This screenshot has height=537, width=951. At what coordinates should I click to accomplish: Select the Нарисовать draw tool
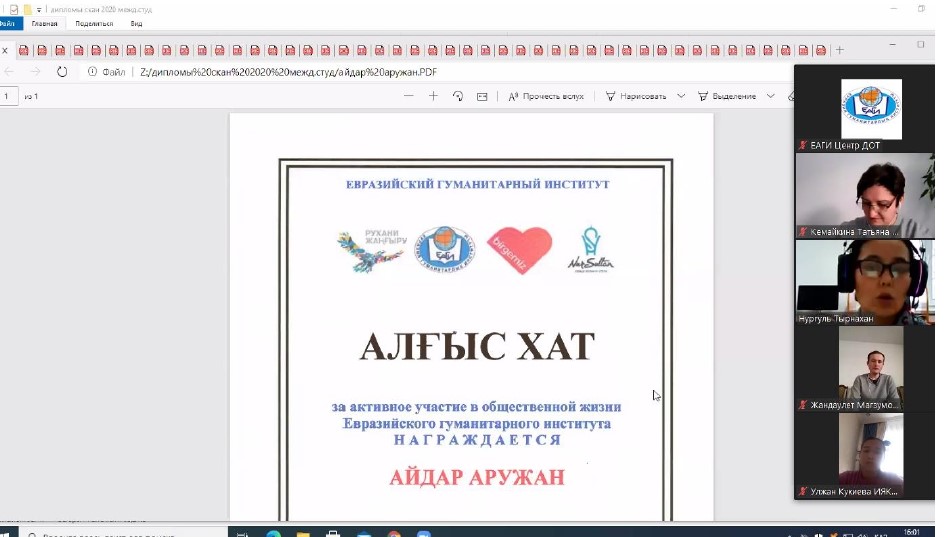[636, 96]
